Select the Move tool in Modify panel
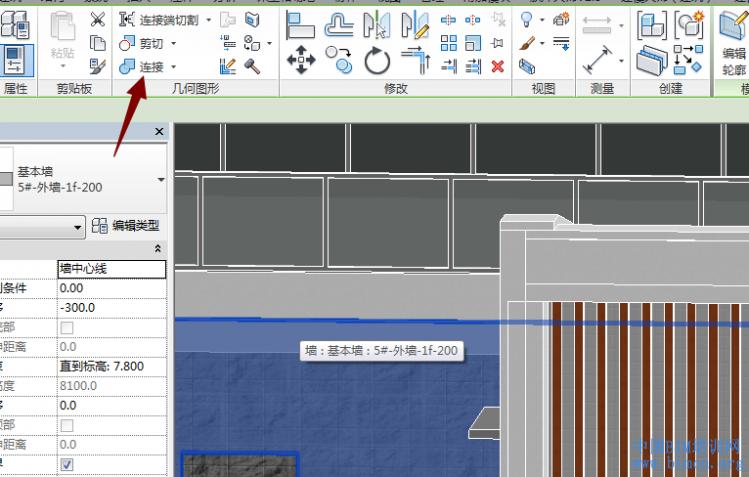The height and width of the screenshot is (477, 749). 301,60
